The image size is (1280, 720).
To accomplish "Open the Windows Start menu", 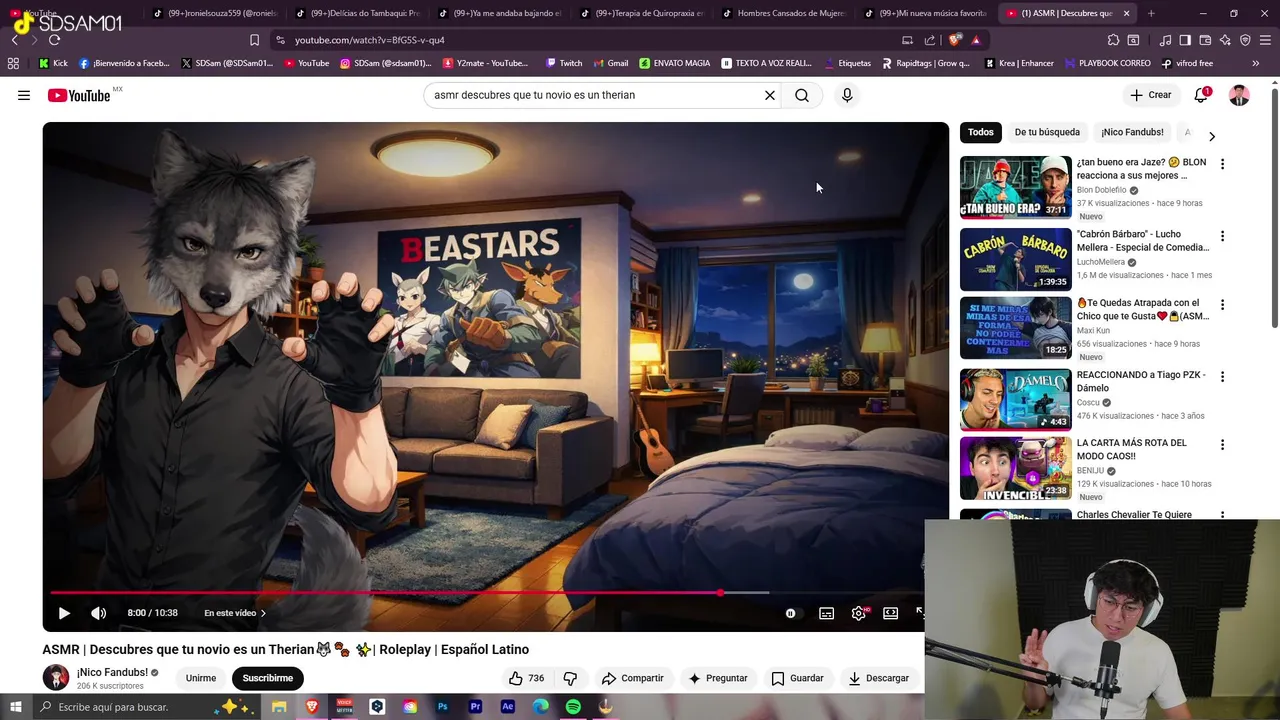I will pyautogui.click(x=15, y=707).
